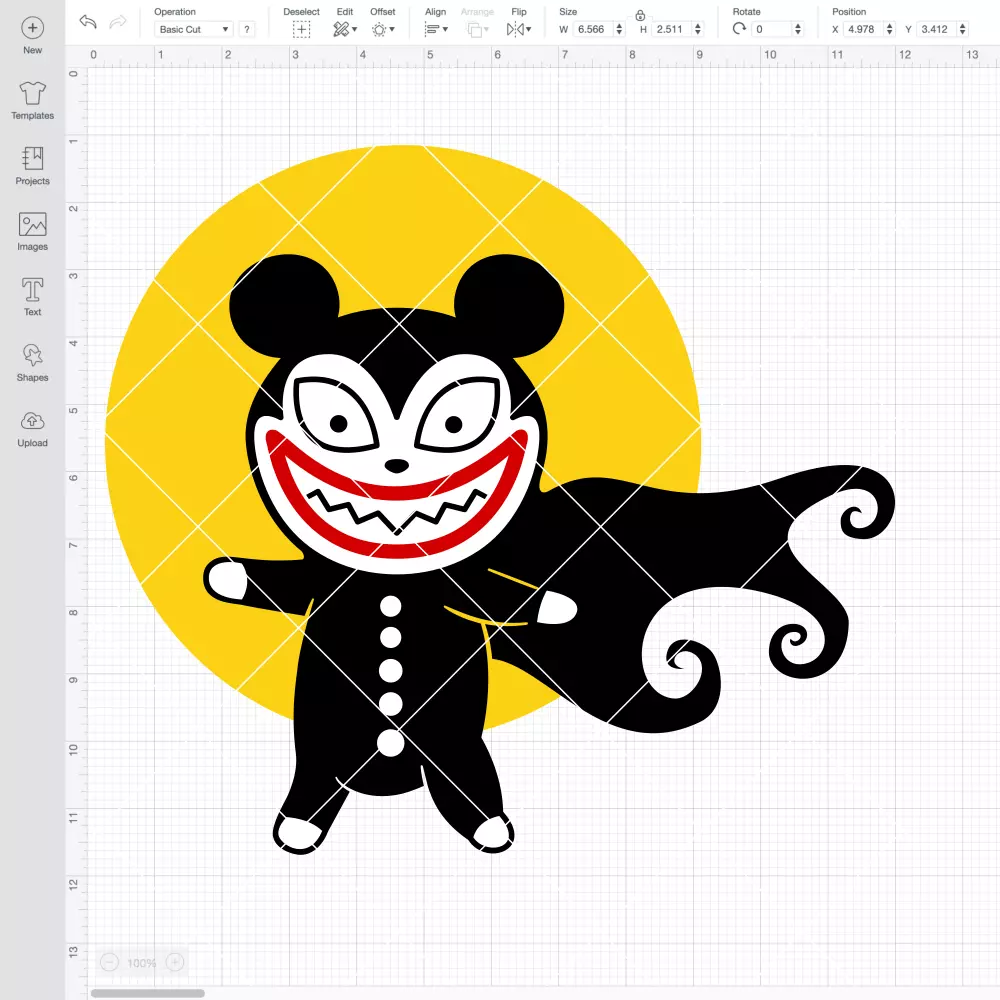The height and width of the screenshot is (1000, 1000).
Task: Expand the Flip options
Action: coord(519,29)
